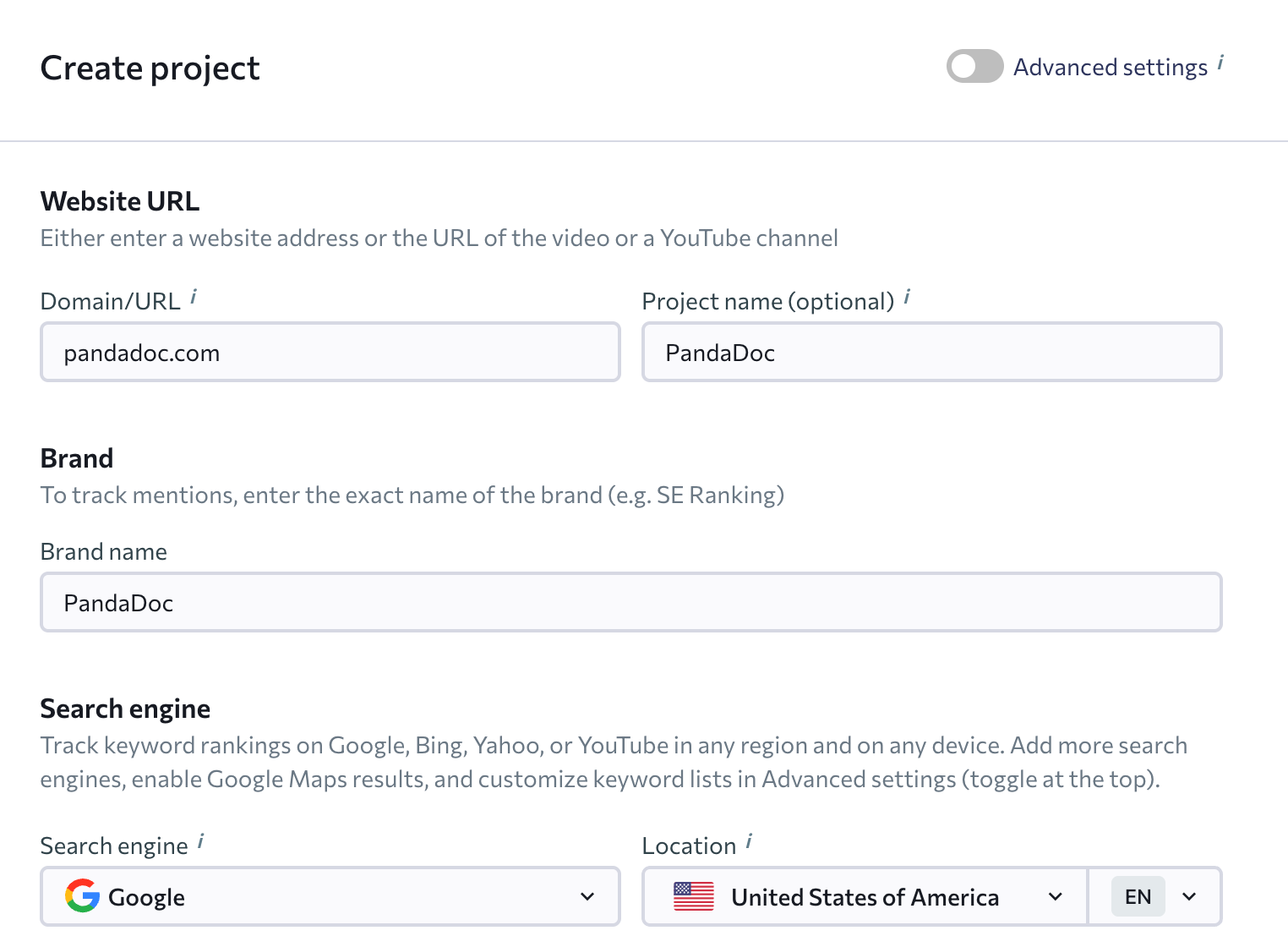Focus the Domain/URL input with pandadoc.com
The width and height of the screenshot is (1288, 947).
pos(330,352)
